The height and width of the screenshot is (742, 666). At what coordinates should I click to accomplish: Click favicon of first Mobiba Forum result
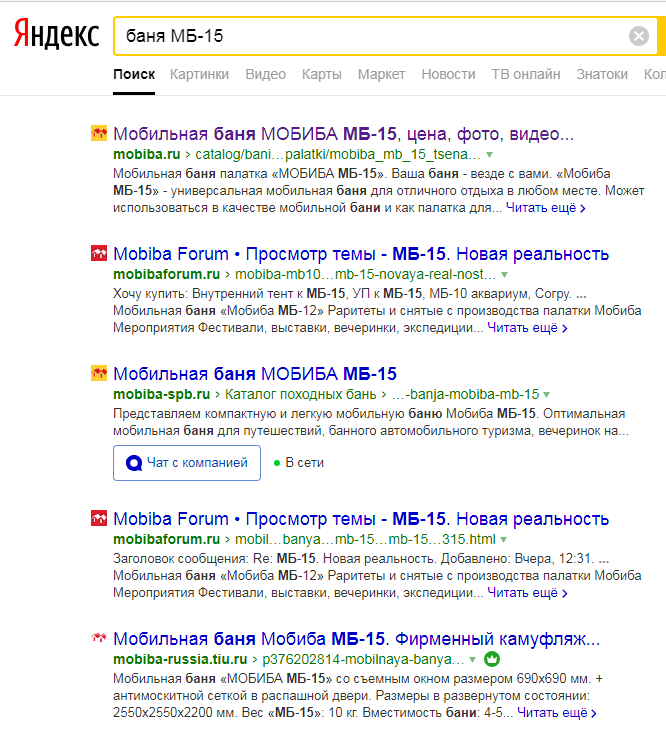tap(99, 254)
